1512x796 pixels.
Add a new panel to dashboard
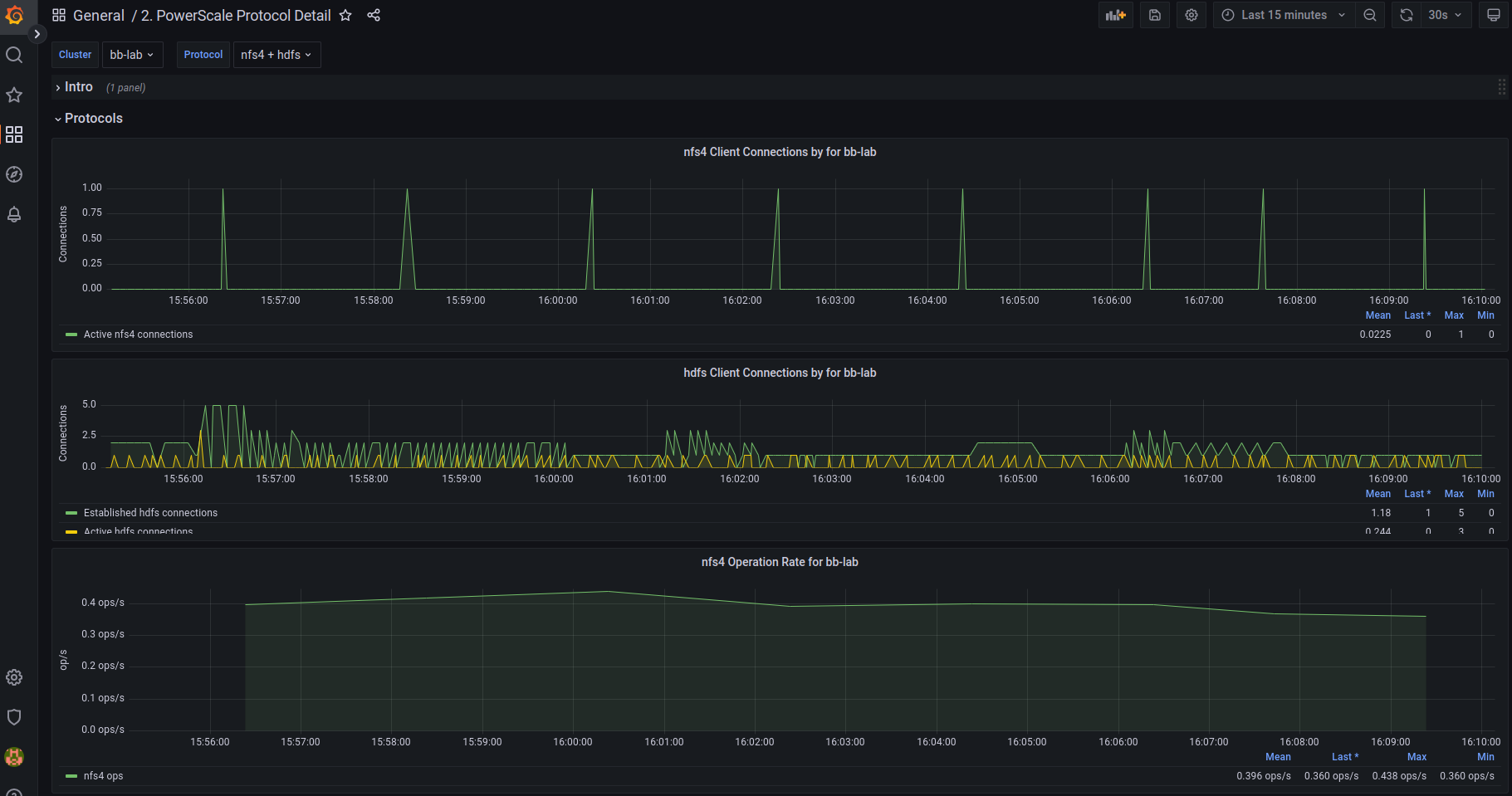1116,15
